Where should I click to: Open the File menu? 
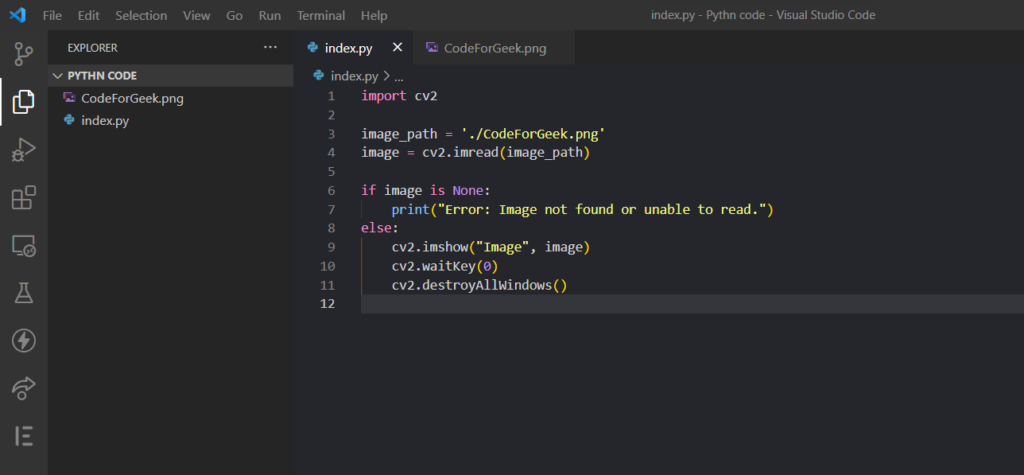tap(52, 16)
